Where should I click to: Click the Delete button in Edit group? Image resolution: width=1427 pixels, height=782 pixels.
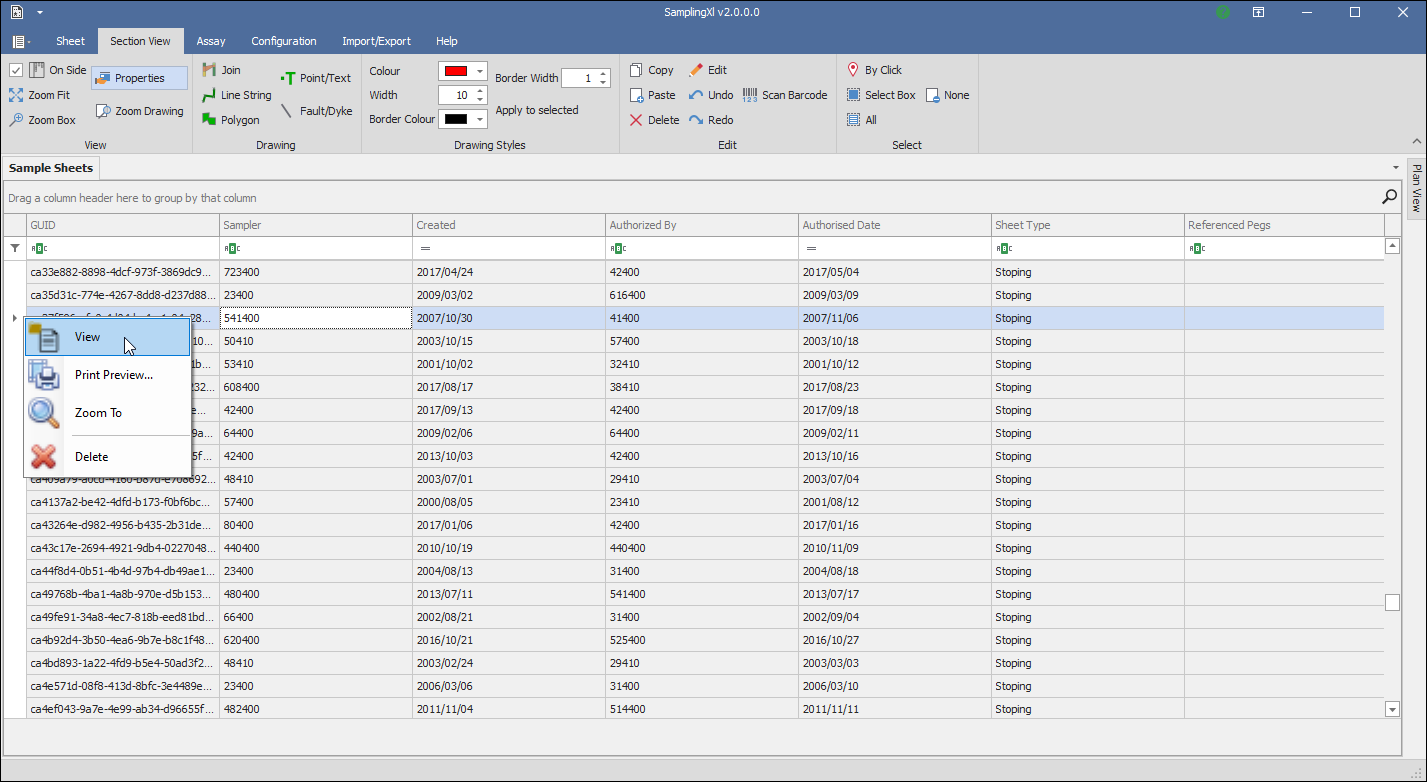654,120
